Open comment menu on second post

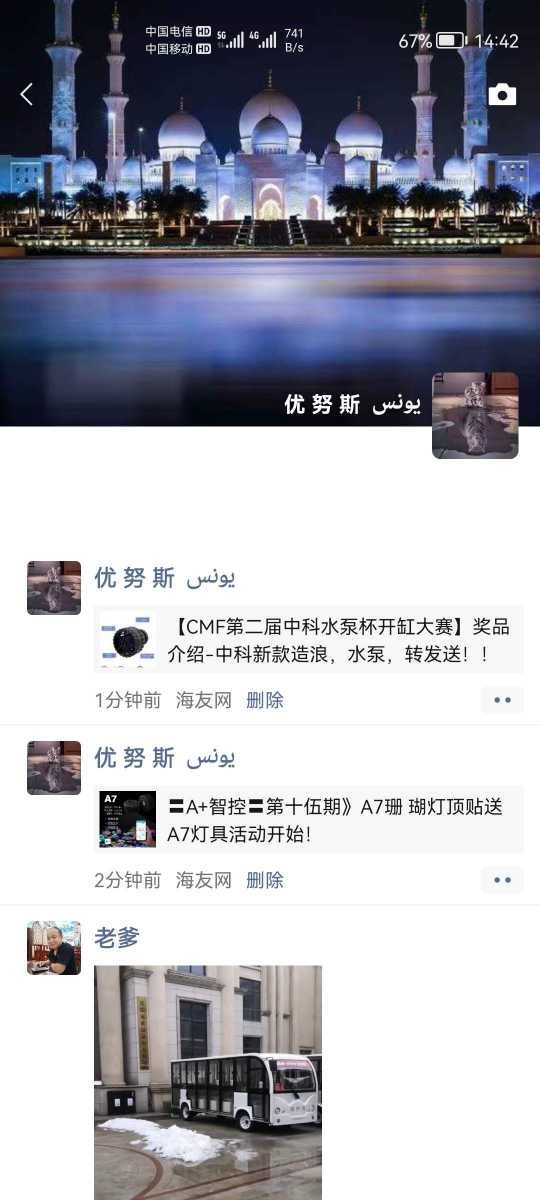tap(502, 880)
